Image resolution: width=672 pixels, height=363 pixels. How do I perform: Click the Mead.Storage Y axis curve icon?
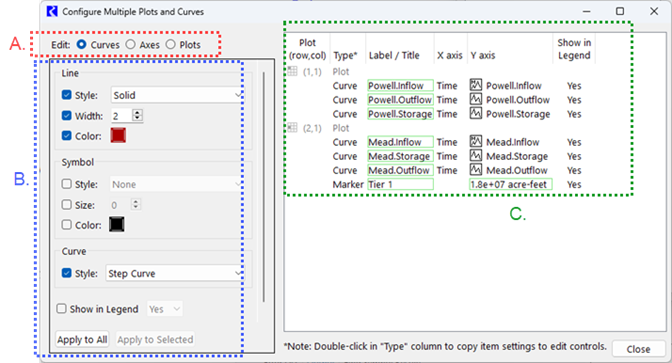[x=476, y=156]
